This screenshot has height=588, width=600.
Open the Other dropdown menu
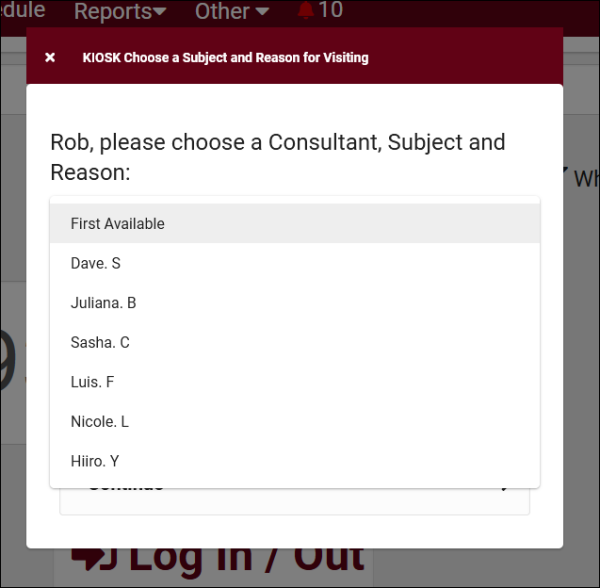[x=232, y=12]
